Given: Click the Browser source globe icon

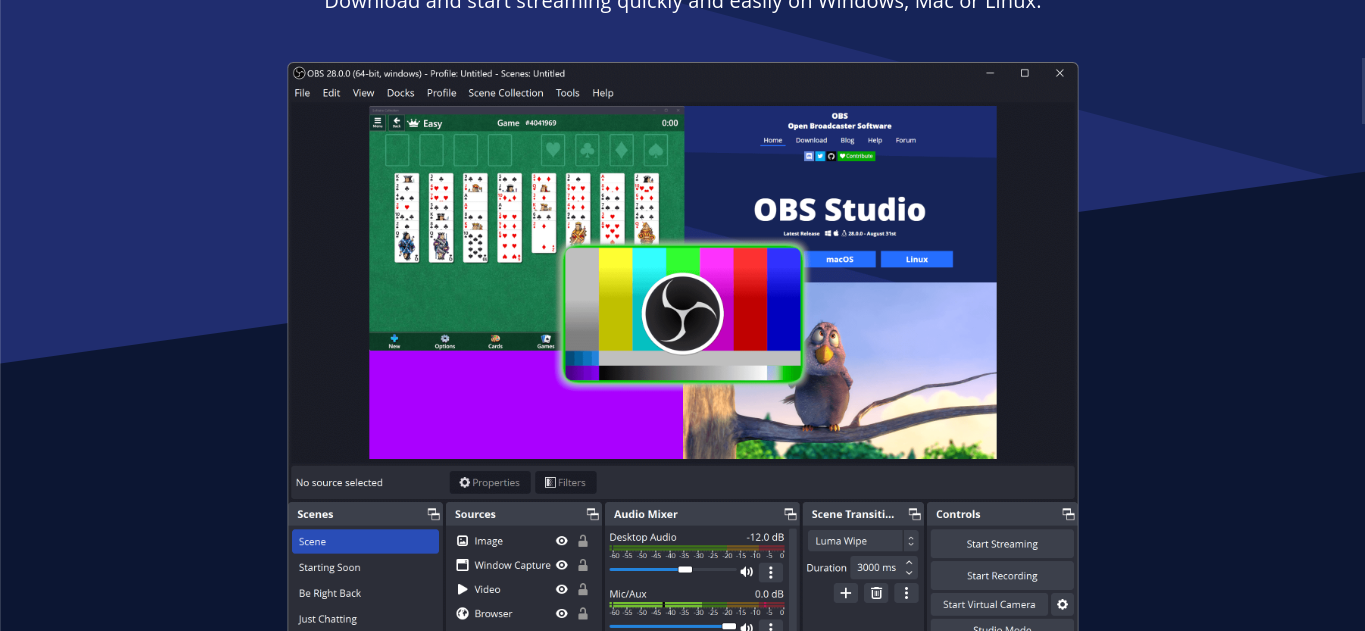Looking at the screenshot, I should [462, 614].
